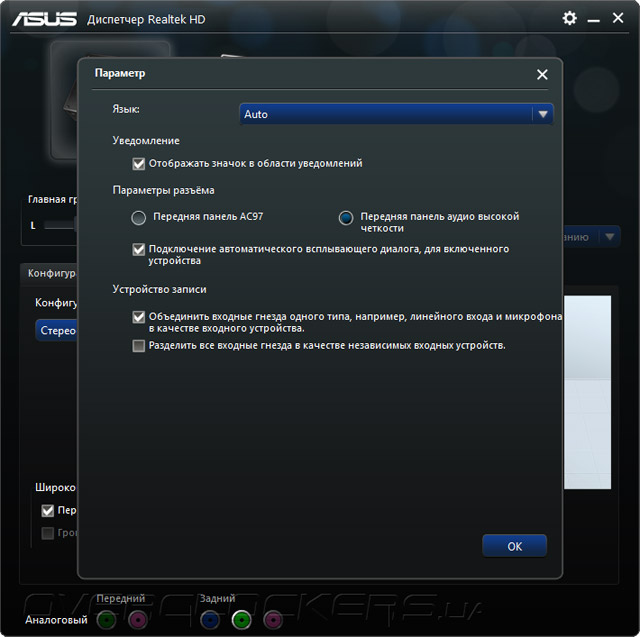Switch to the Конфигур tab in main window
640x637 pixels.
click(x=49, y=273)
